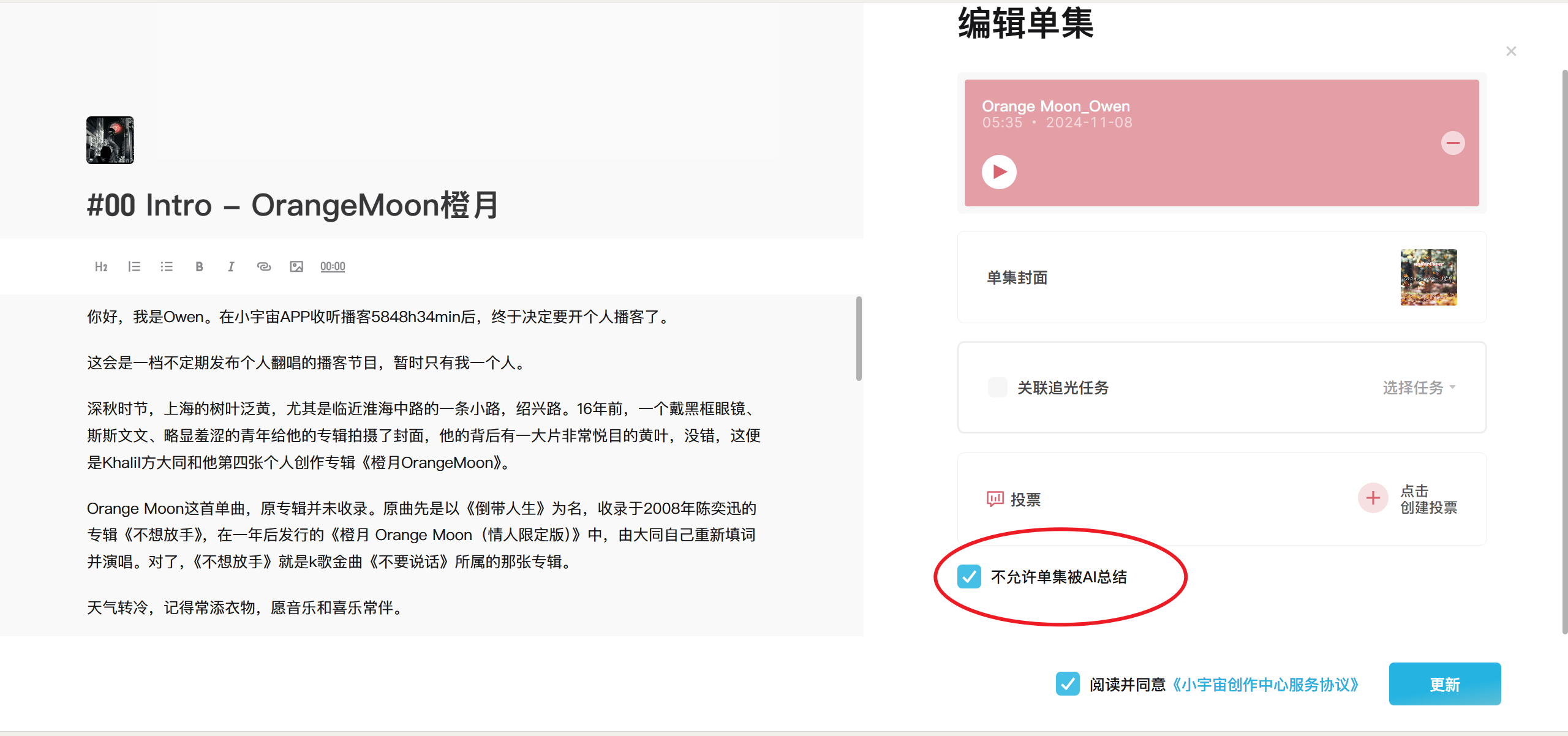Insert a 00:00 timestamp marker
1568x736 pixels.
point(333,266)
